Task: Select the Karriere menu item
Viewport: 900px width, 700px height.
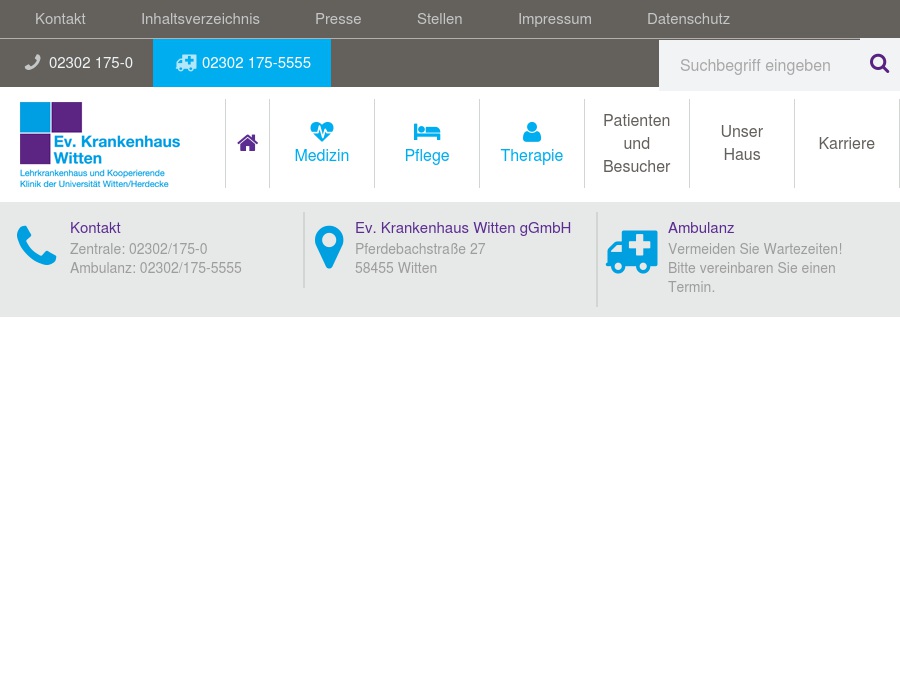Action: coord(846,143)
